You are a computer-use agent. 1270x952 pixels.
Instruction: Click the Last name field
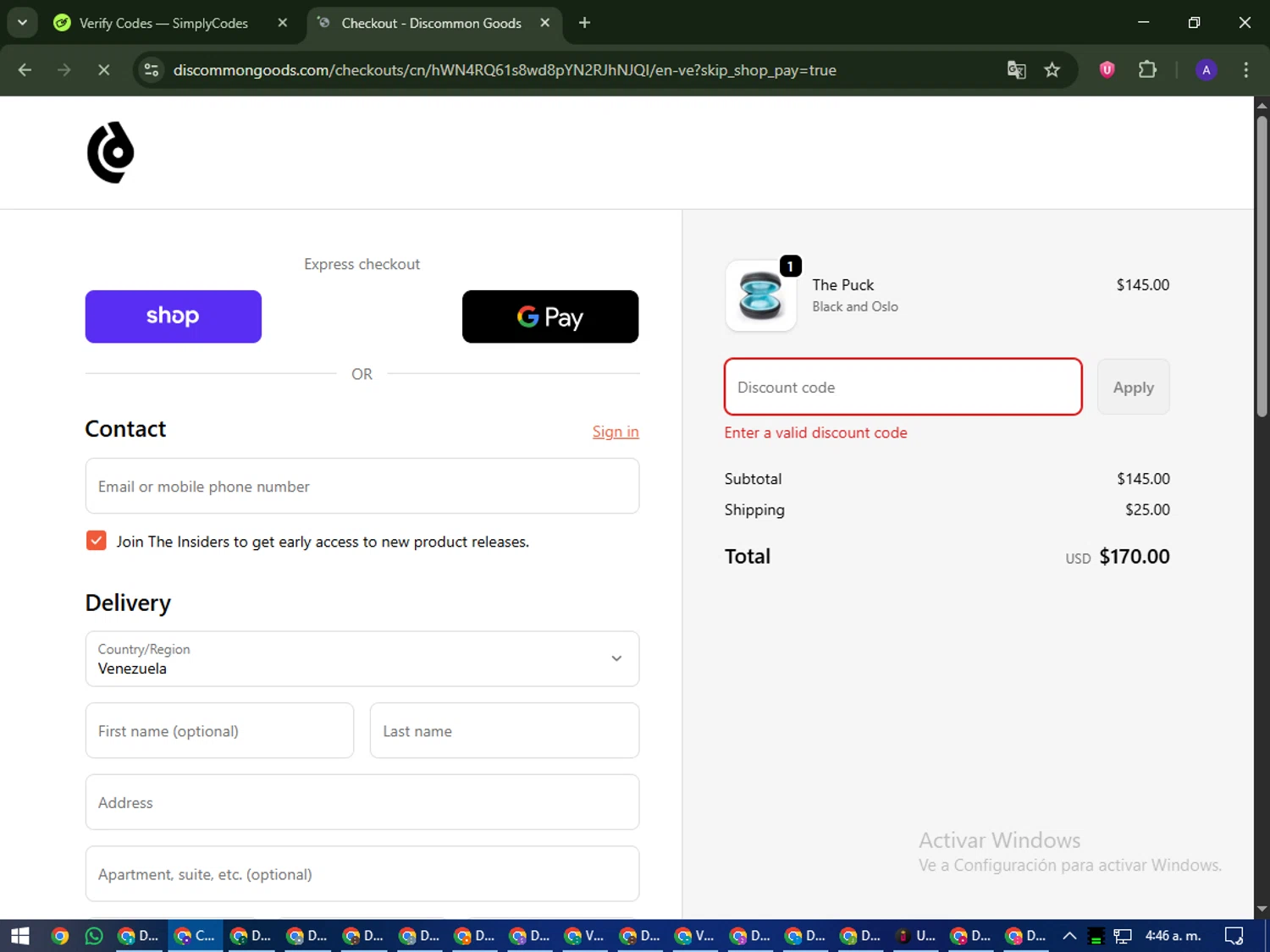point(505,730)
